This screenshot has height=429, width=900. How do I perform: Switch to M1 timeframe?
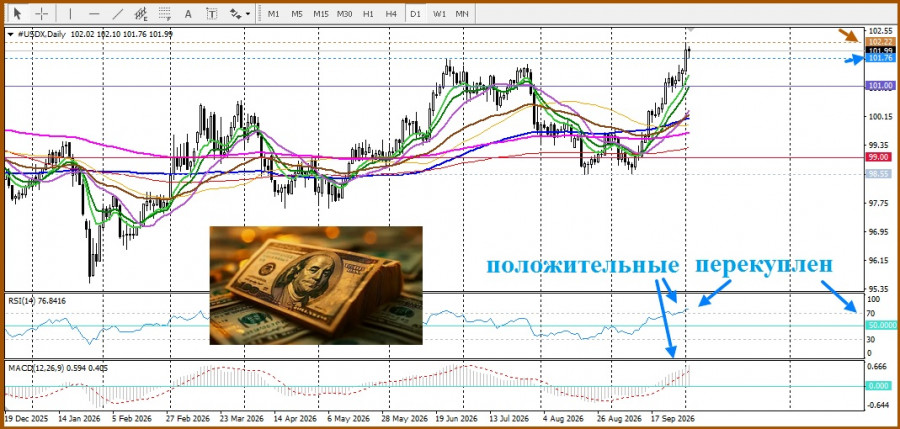tap(274, 13)
